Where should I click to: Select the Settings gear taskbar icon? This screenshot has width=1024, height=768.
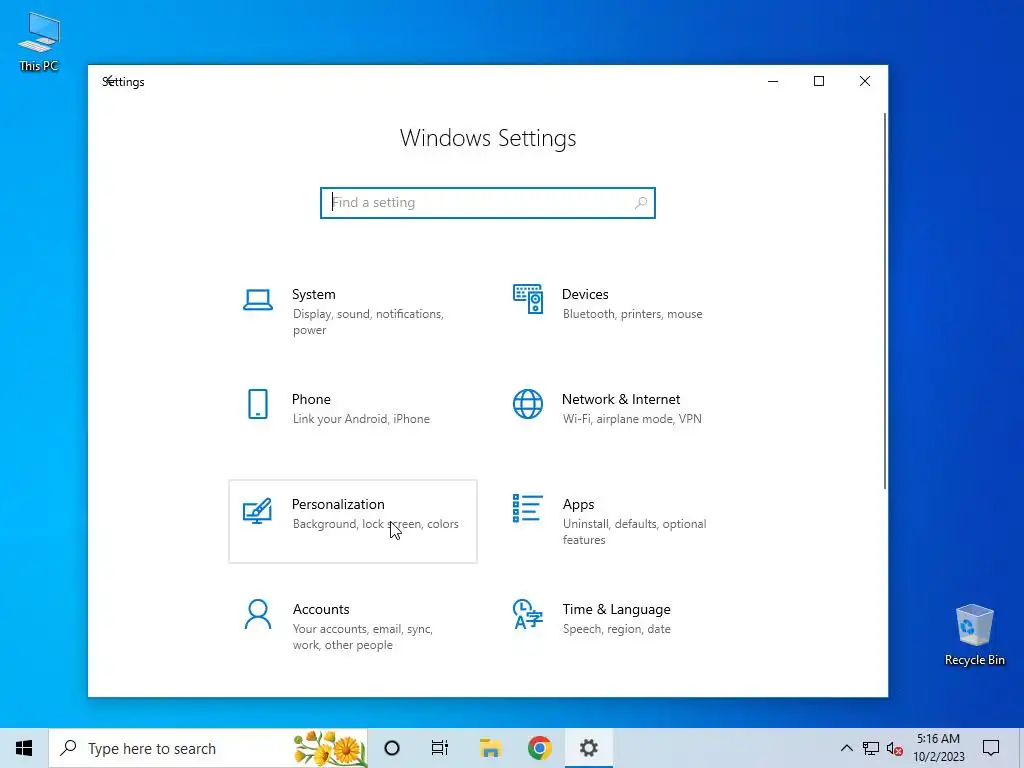pyautogui.click(x=588, y=748)
